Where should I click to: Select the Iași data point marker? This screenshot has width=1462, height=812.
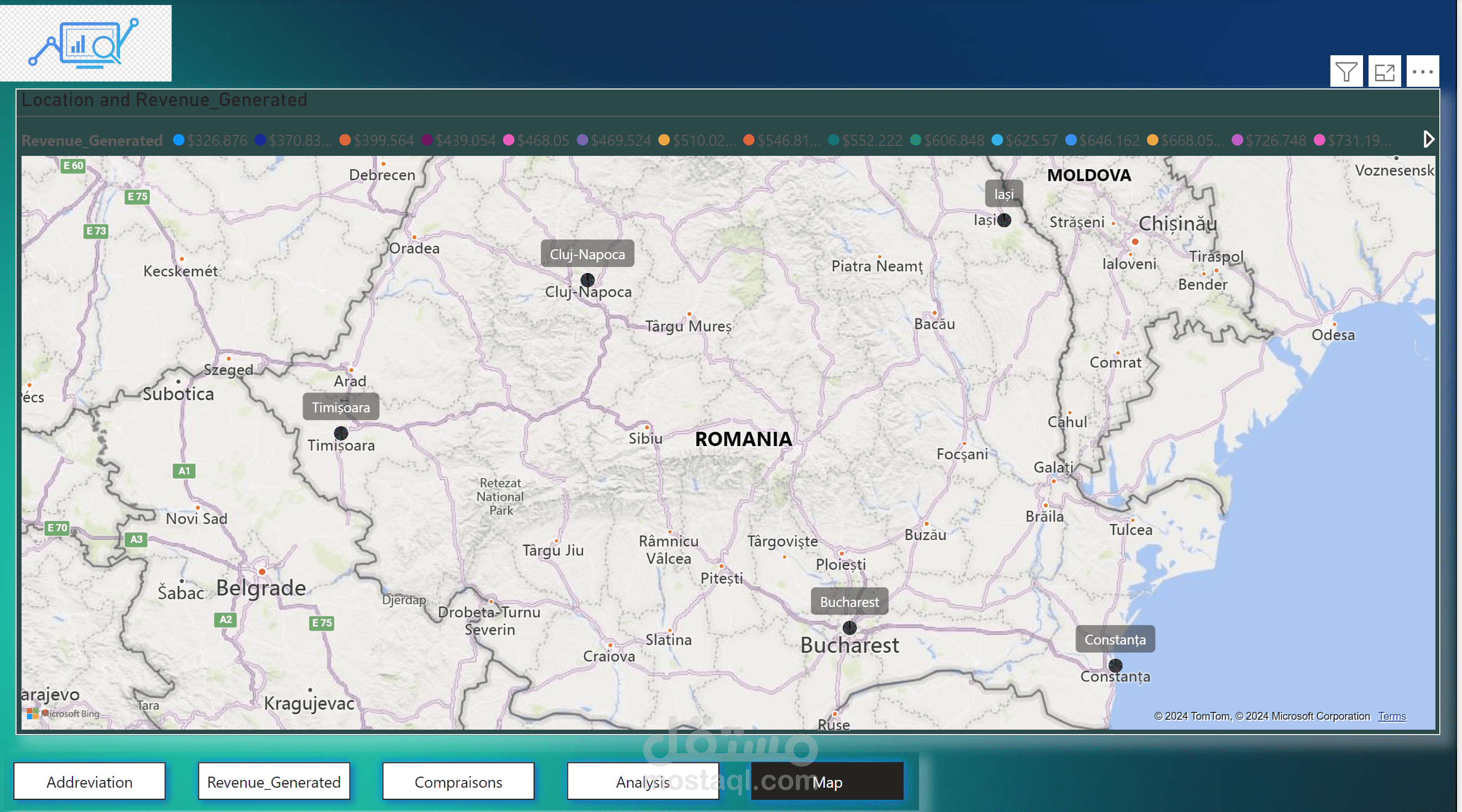[x=1004, y=220]
